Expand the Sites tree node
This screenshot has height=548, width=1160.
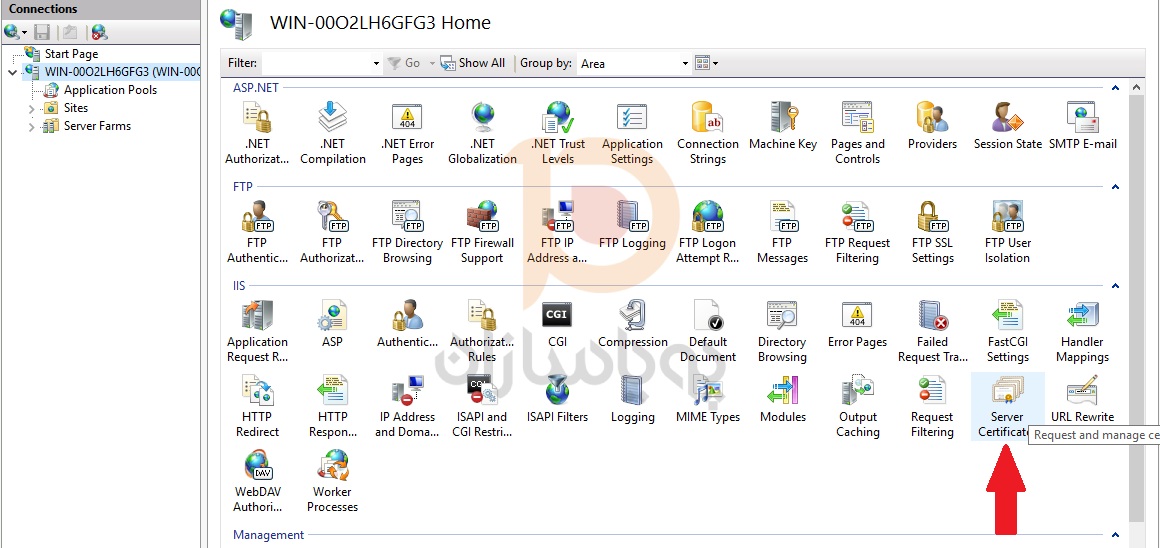[x=31, y=108]
